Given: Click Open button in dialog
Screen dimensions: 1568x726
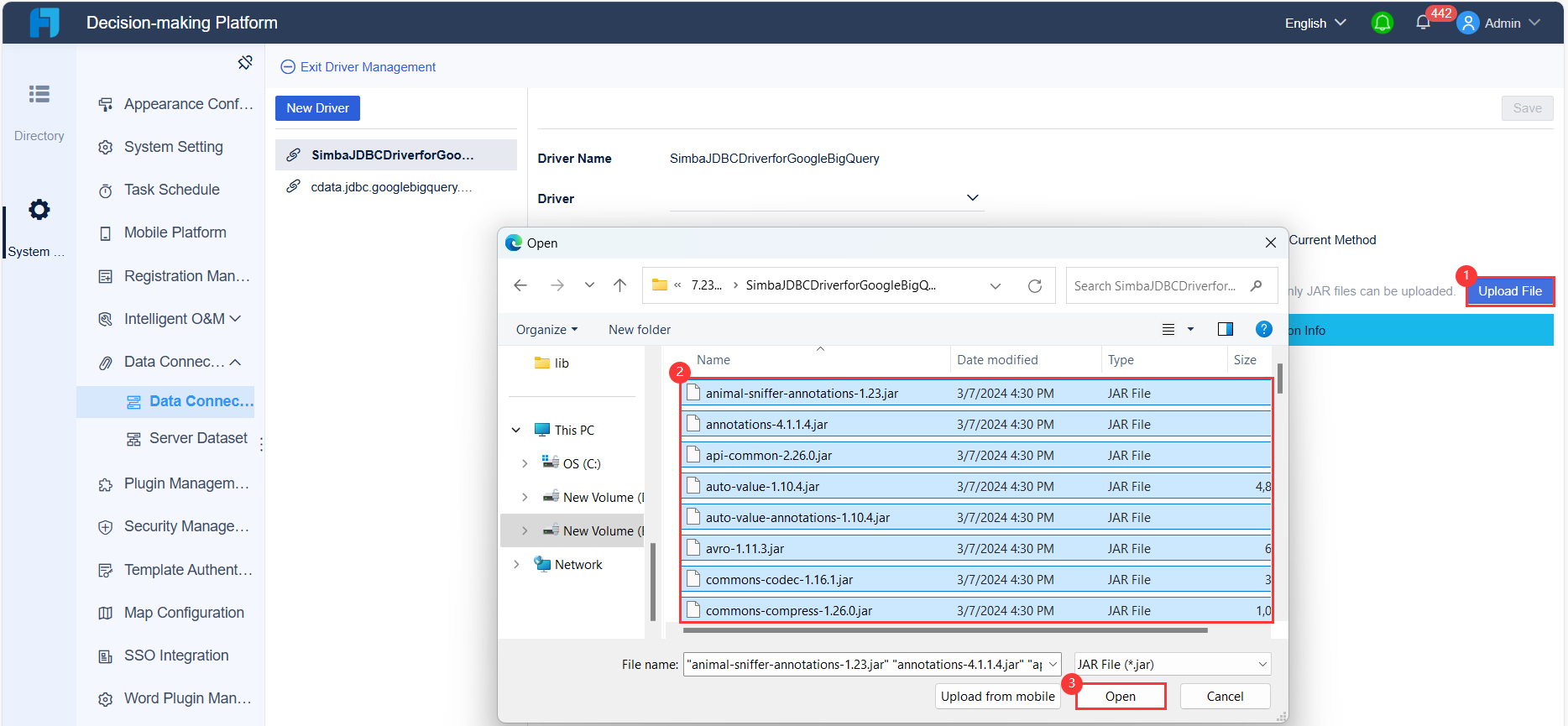Looking at the screenshot, I should 1121,696.
